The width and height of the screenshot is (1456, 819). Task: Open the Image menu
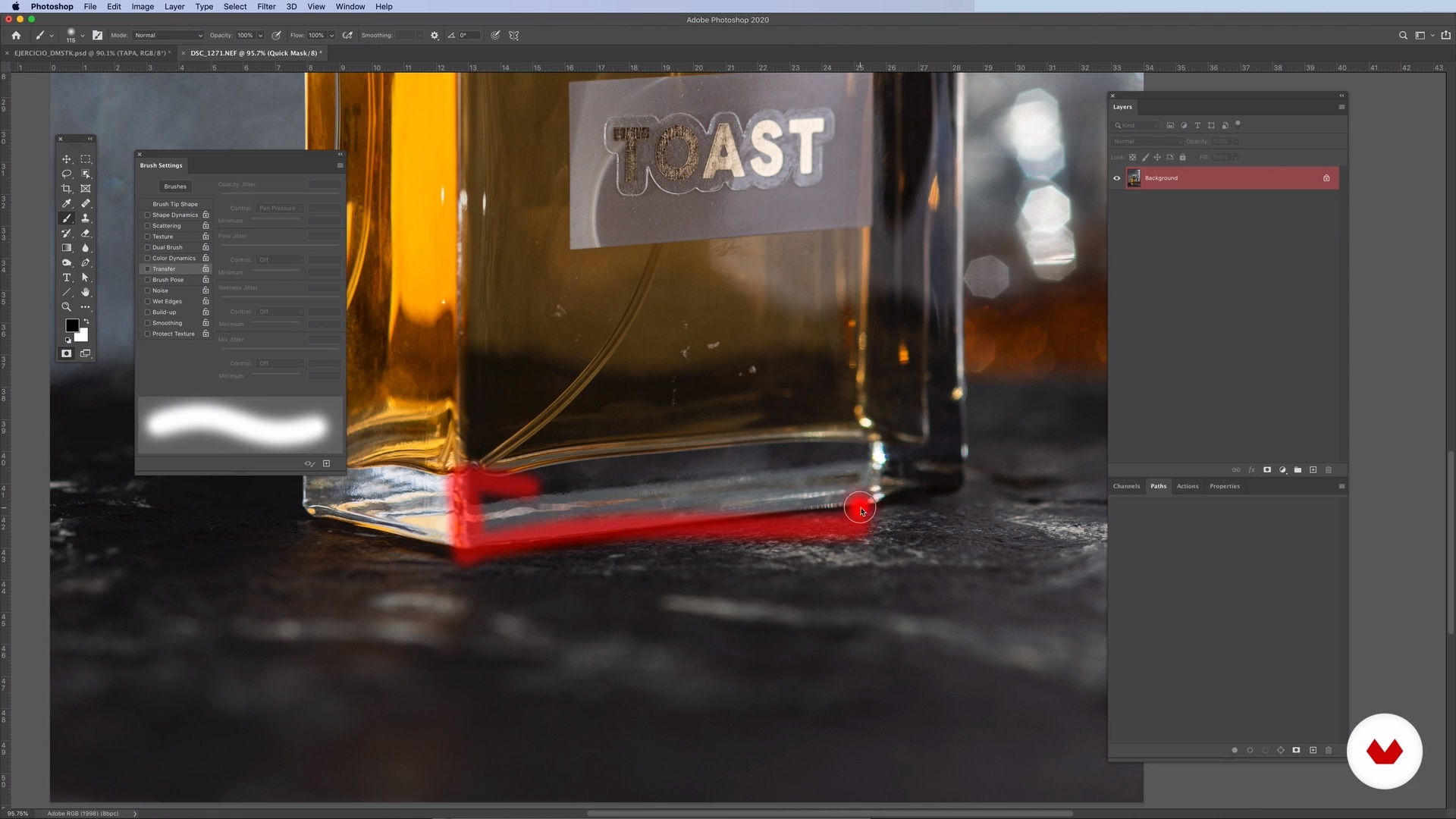(143, 7)
